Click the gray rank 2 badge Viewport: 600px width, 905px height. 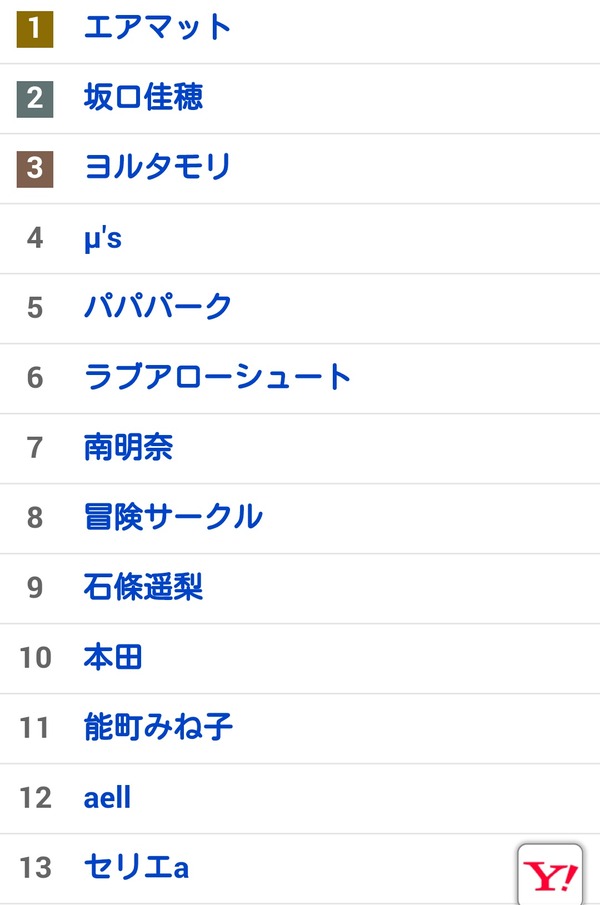click(x=35, y=99)
